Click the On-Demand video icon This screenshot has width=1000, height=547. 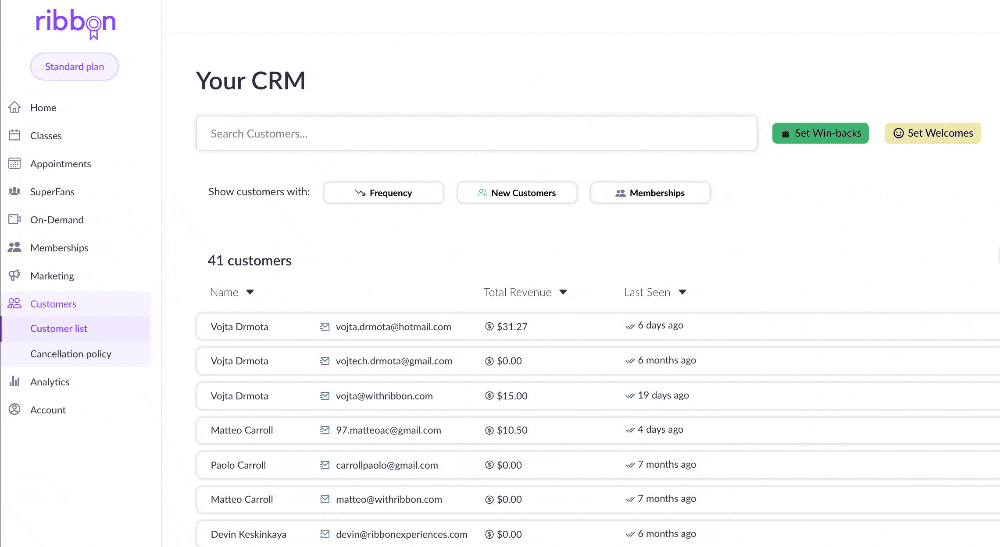15,219
